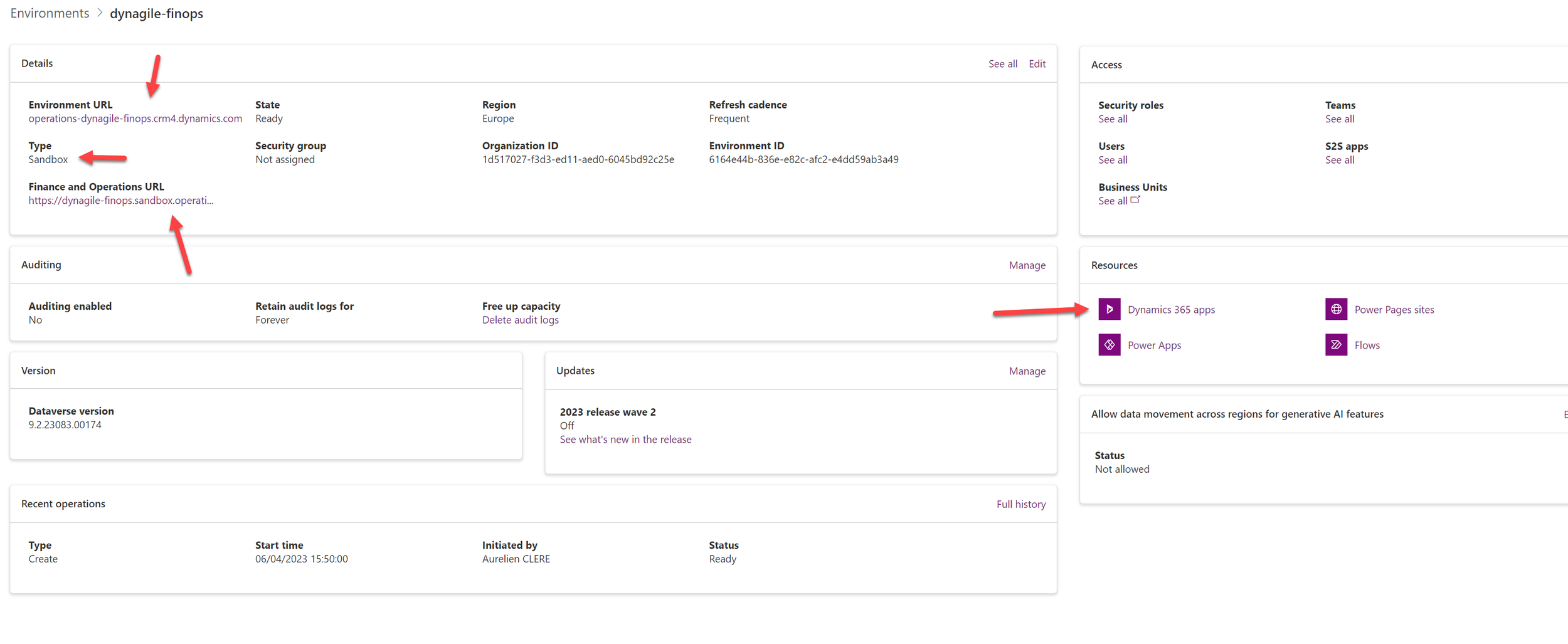Edit the environment Details

click(1037, 64)
